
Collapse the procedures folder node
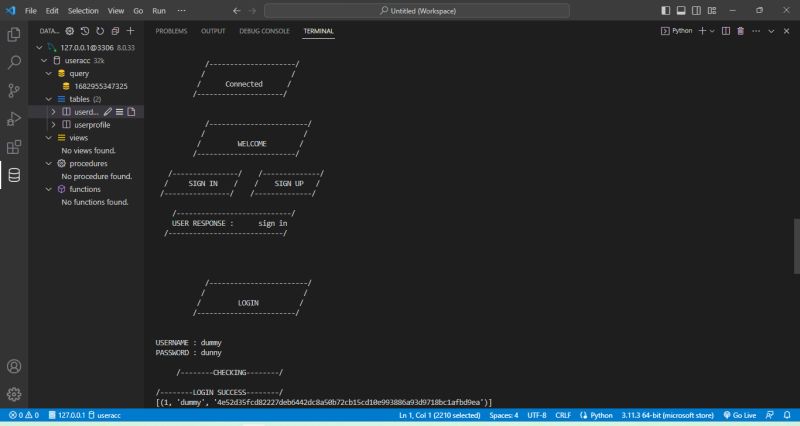click(x=48, y=163)
